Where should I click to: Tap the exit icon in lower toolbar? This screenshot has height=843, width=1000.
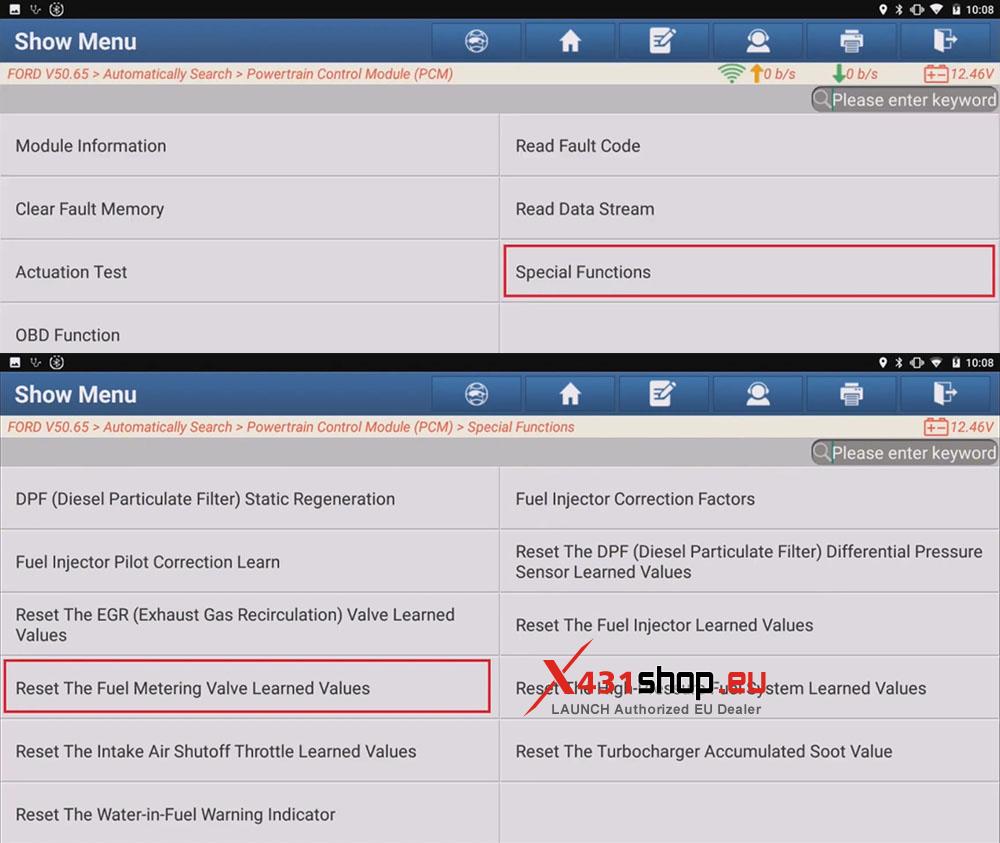pos(946,394)
